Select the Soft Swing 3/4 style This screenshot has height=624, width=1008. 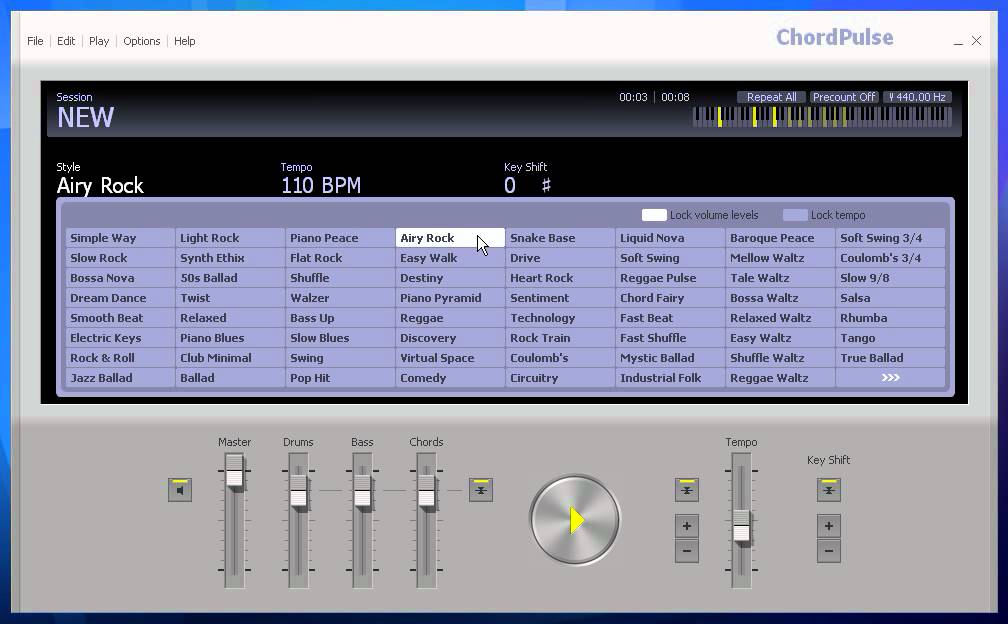click(x=890, y=238)
